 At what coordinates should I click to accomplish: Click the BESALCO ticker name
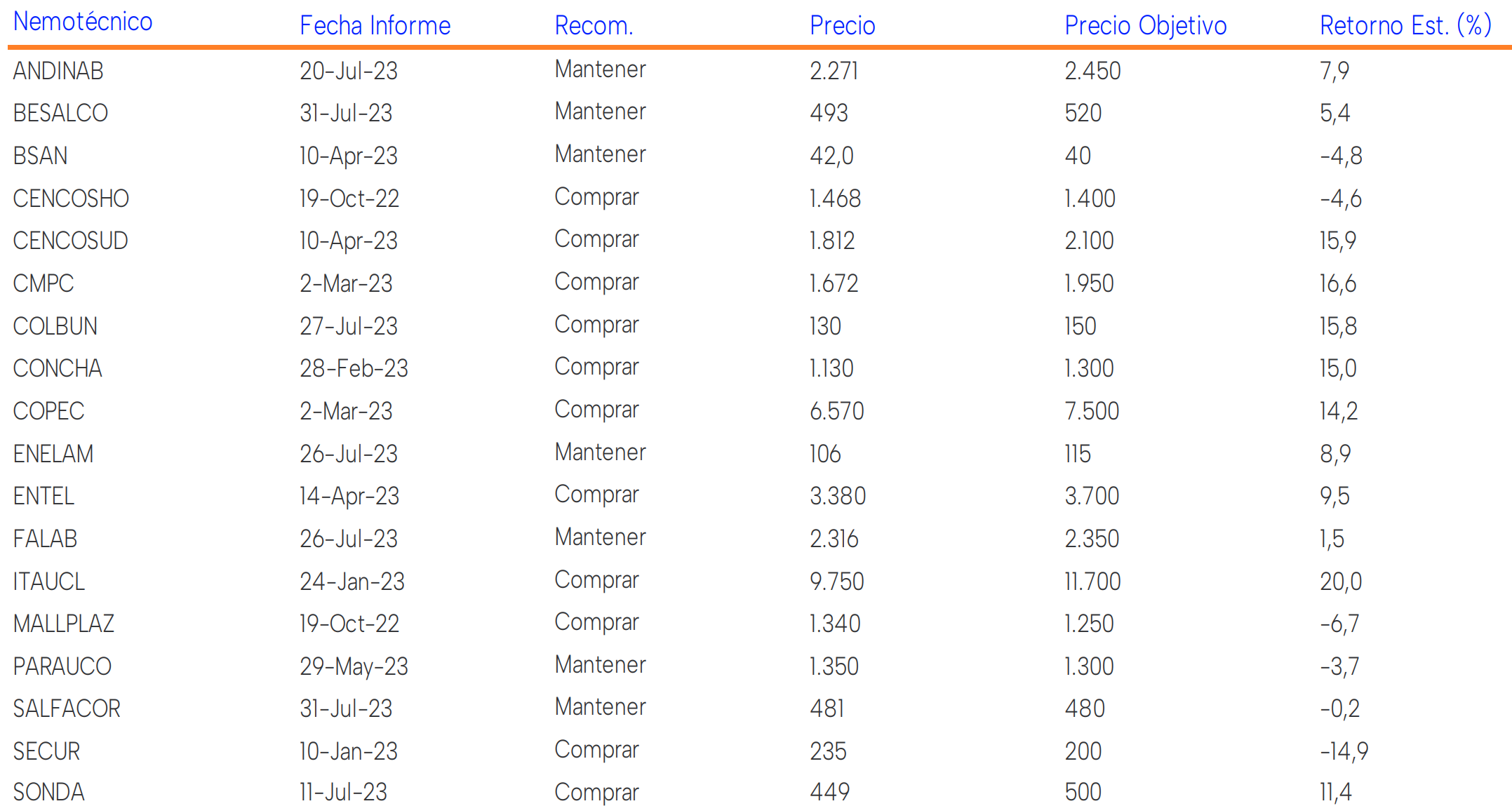coord(60,113)
